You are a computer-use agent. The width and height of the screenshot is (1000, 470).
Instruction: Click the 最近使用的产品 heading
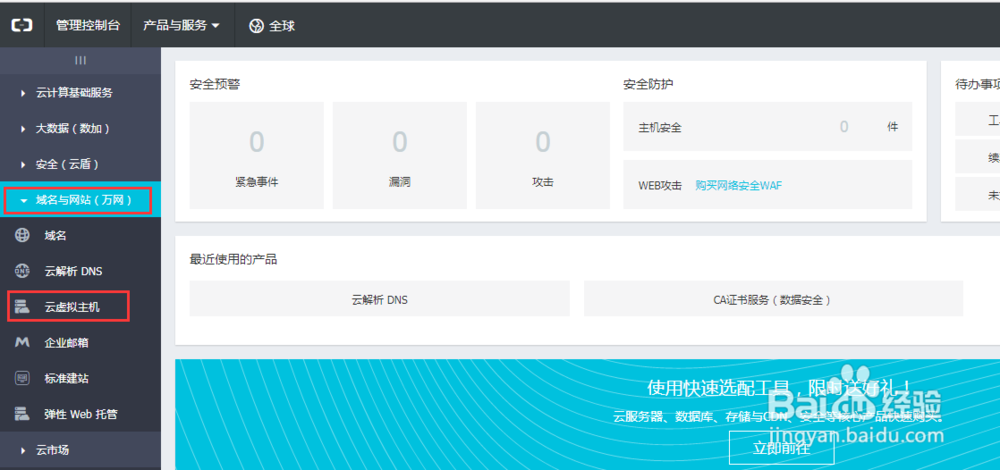233,260
